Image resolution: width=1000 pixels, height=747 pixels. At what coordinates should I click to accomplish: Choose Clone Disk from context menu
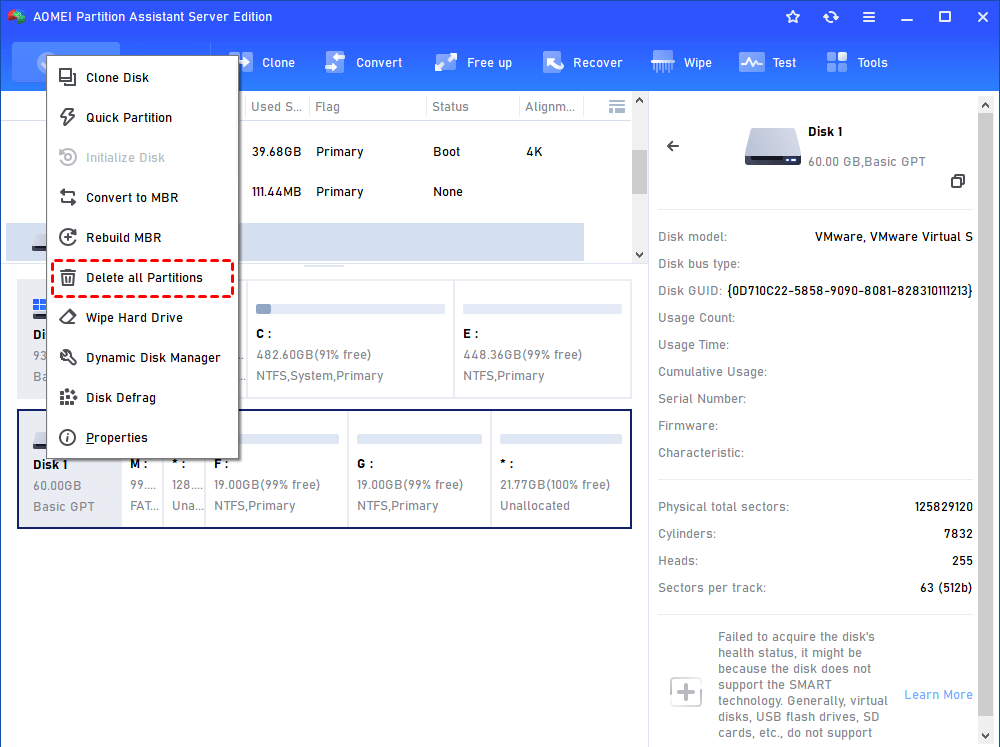click(142, 77)
